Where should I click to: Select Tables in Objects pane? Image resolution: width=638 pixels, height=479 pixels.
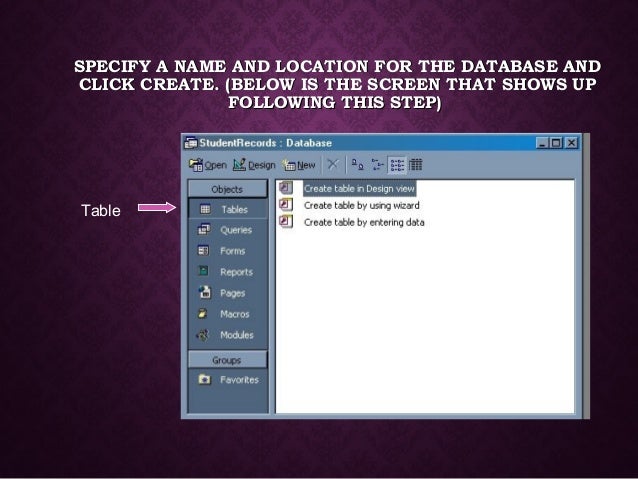[228, 209]
